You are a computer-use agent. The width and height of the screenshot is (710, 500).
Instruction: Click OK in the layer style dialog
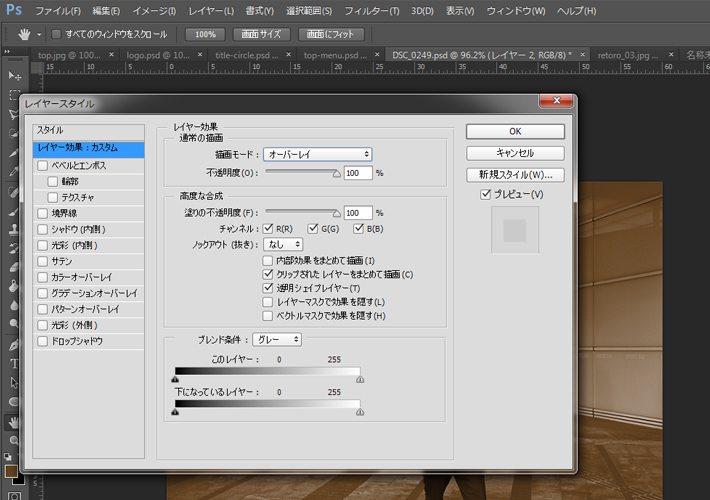tap(515, 131)
